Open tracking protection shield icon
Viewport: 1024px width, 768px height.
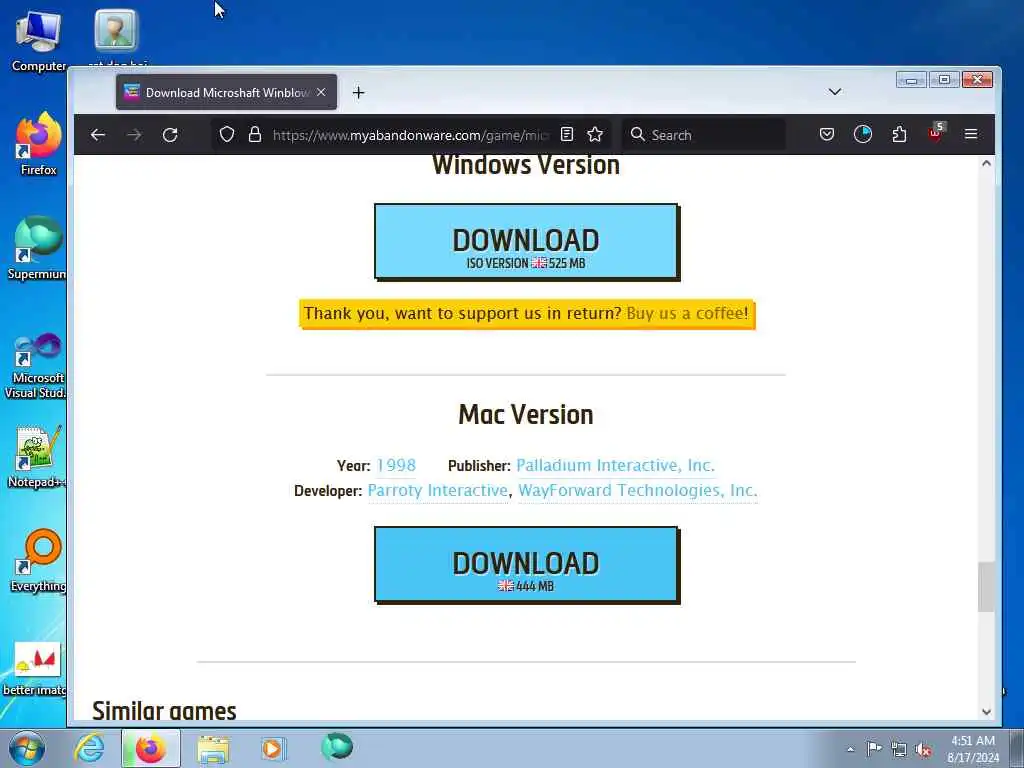tap(227, 135)
